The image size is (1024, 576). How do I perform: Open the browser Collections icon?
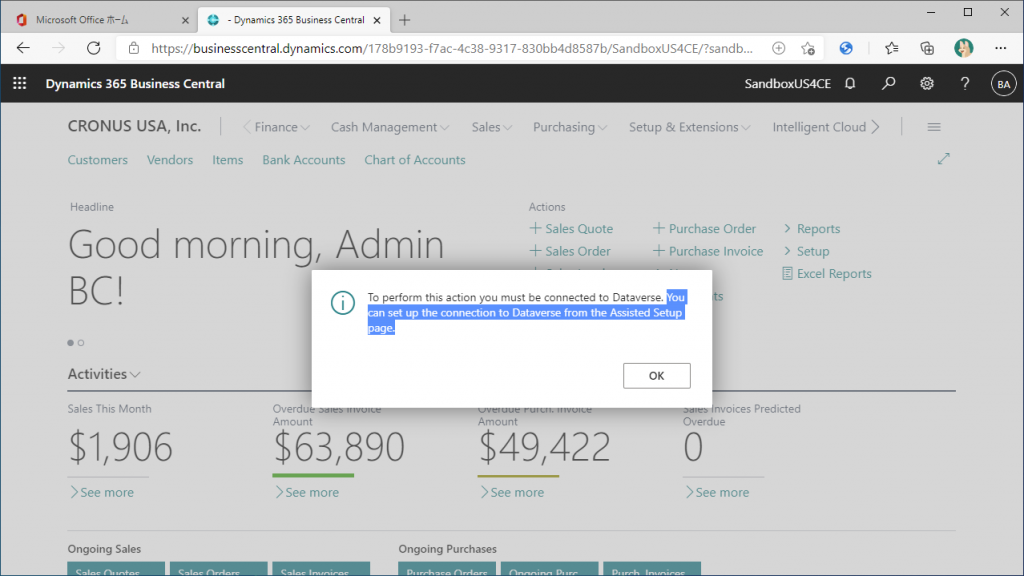927,48
